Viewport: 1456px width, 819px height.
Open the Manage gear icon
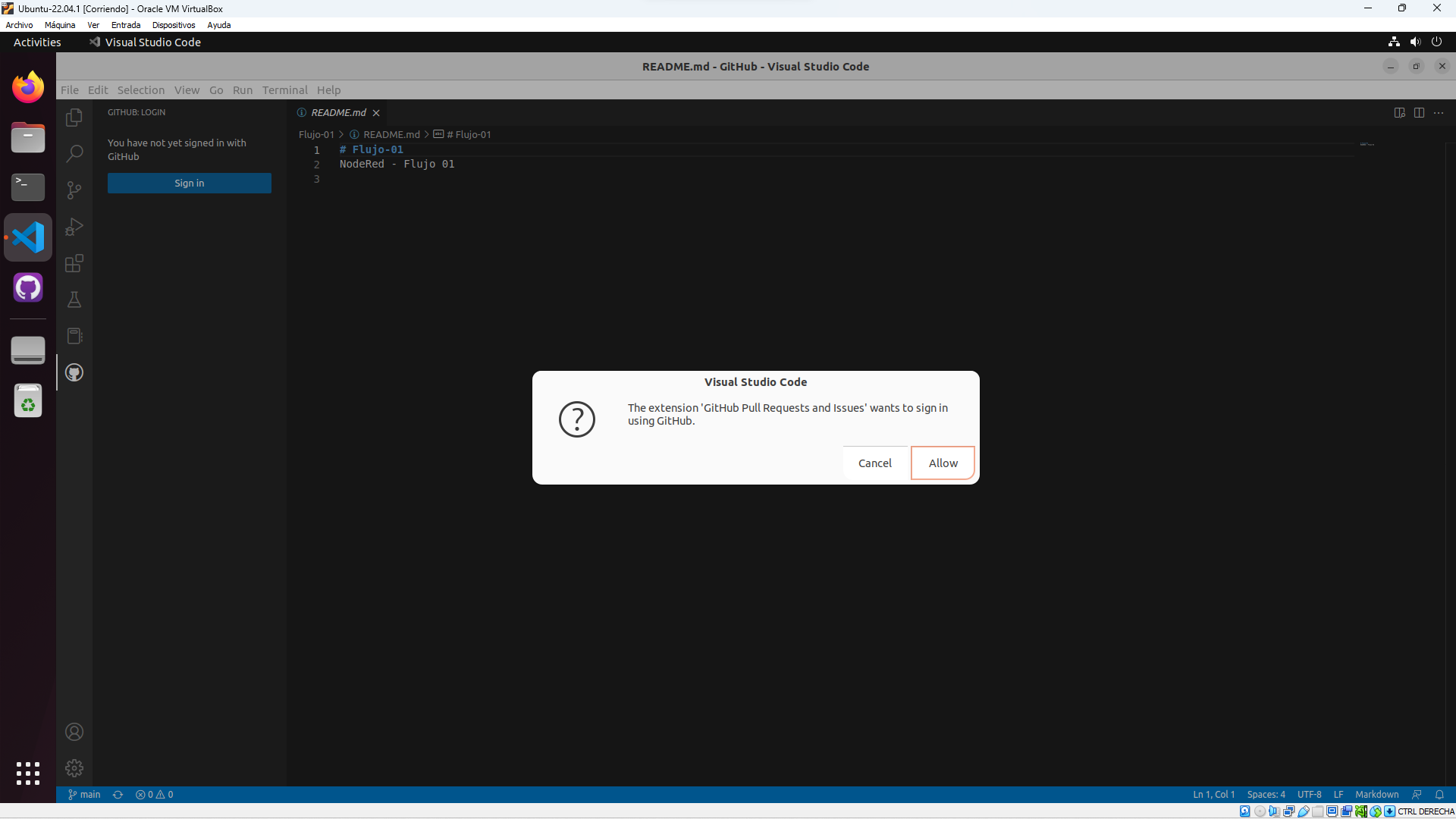pyautogui.click(x=74, y=767)
